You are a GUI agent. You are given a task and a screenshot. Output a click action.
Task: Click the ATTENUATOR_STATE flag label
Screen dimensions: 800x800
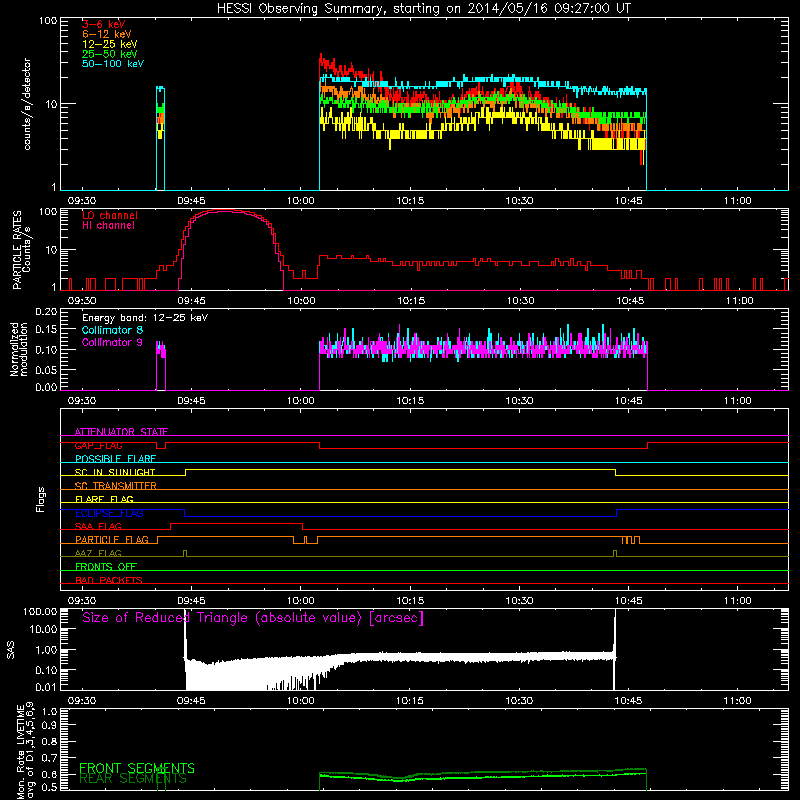tap(121, 432)
